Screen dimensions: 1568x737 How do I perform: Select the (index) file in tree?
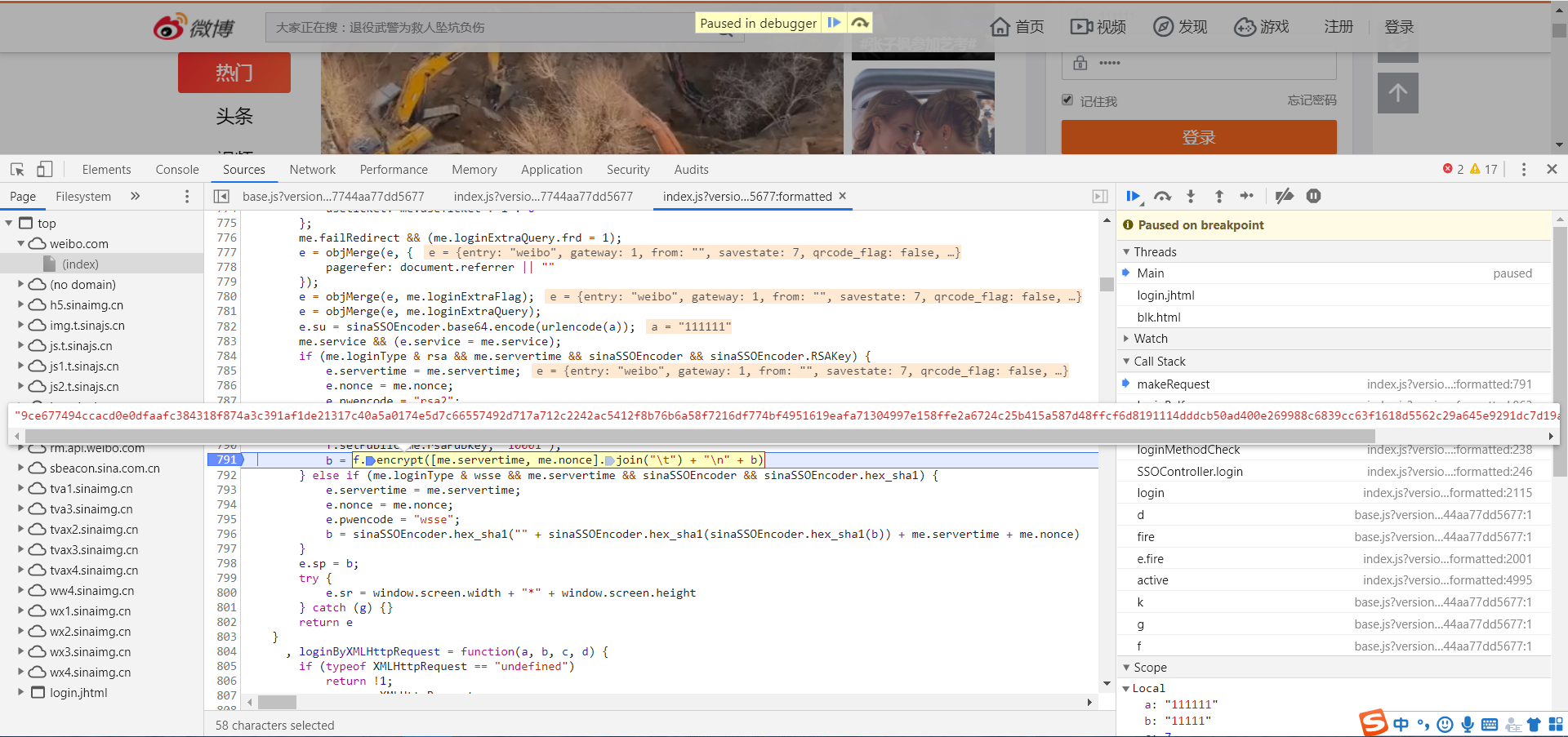pyautogui.click(x=80, y=264)
